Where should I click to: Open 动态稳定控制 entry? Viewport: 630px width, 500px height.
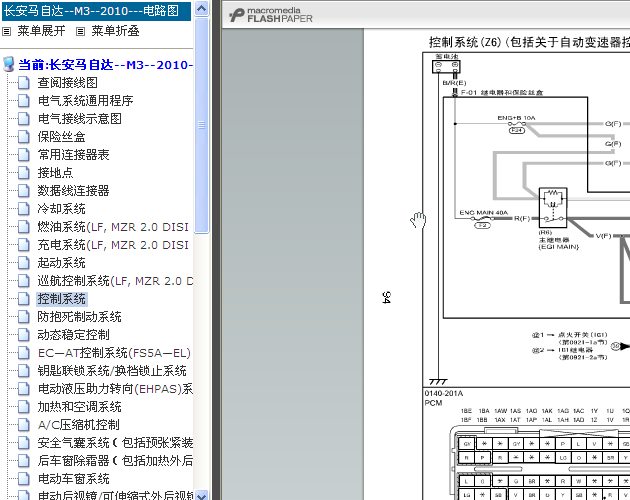pos(74,335)
